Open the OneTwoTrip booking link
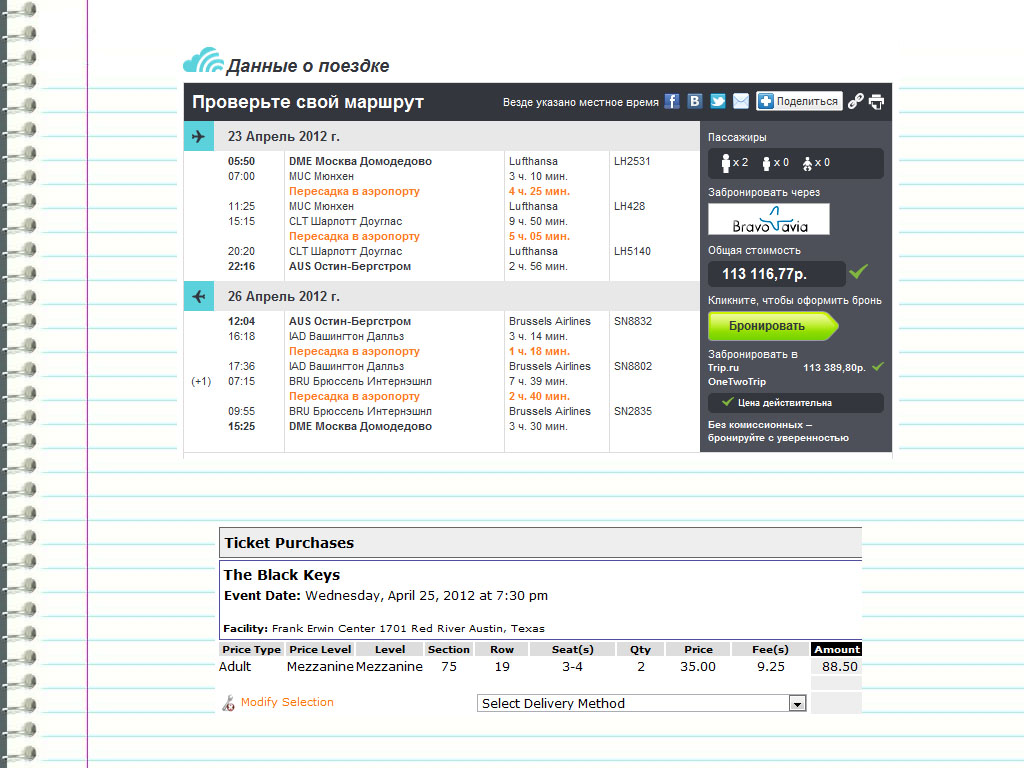1024x768 pixels. pos(737,381)
